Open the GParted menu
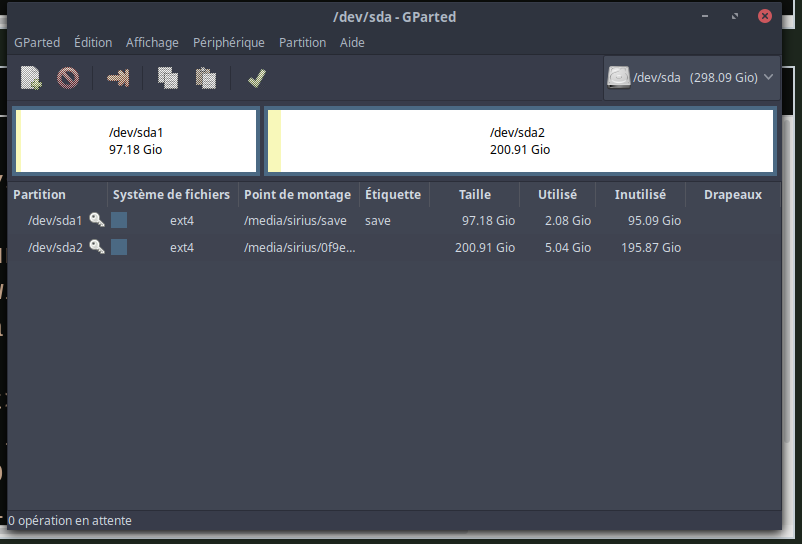Image resolution: width=802 pixels, height=544 pixels. tap(37, 43)
